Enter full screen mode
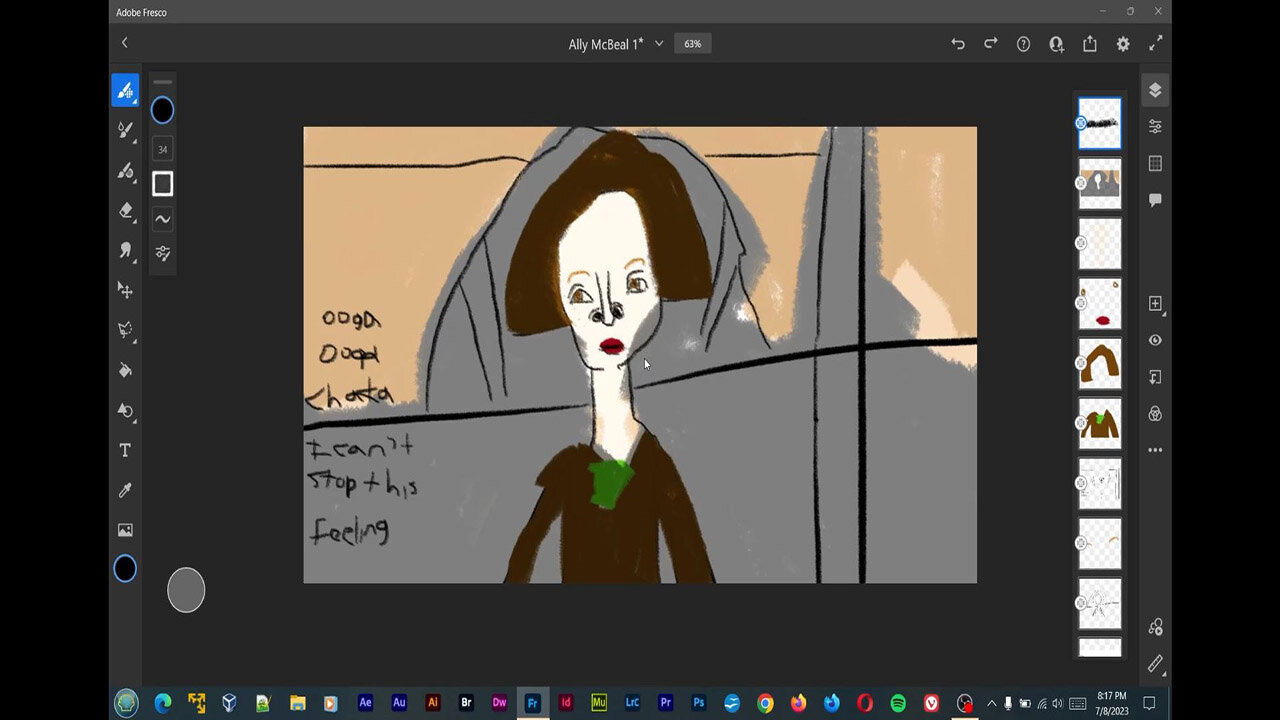The image size is (1280, 720). tap(1156, 44)
